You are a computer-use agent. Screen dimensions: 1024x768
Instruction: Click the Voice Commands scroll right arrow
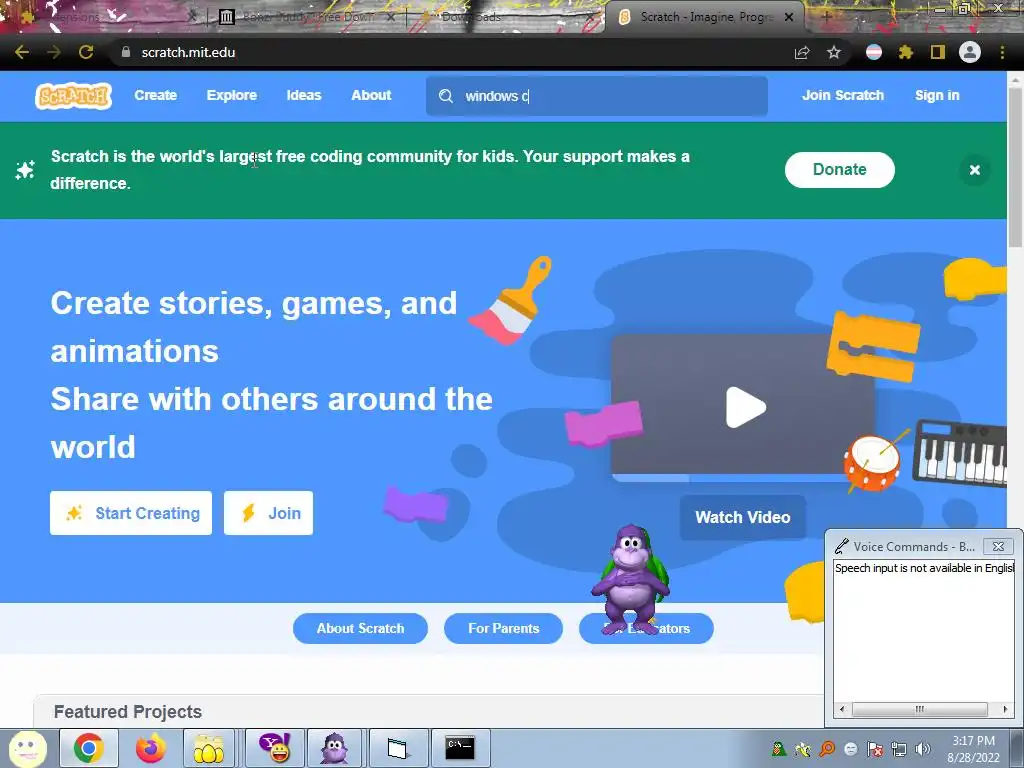coord(1005,709)
